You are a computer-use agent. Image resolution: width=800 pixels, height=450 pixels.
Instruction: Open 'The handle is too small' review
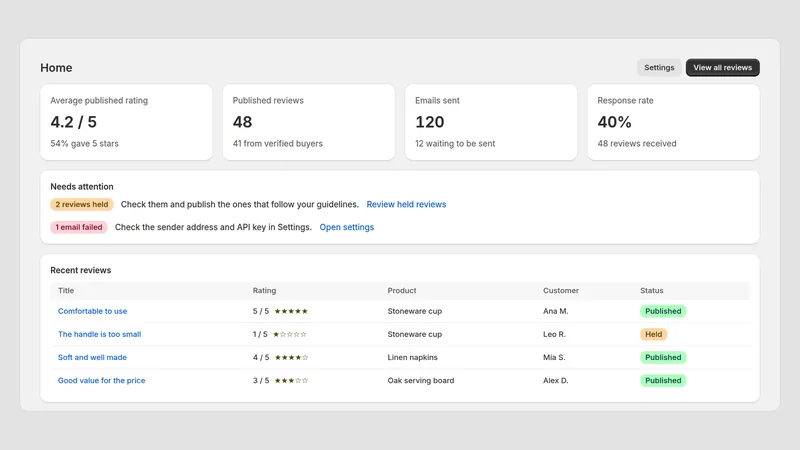99,334
